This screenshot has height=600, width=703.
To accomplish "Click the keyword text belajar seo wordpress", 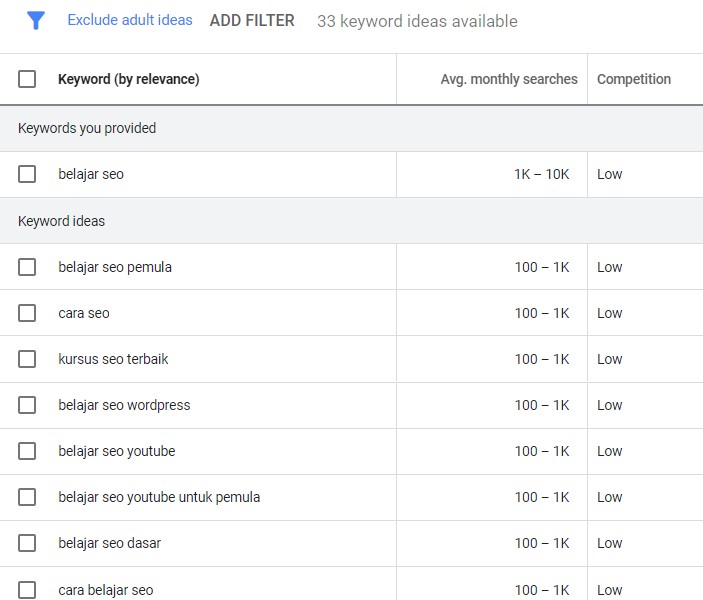I will coord(124,405).
